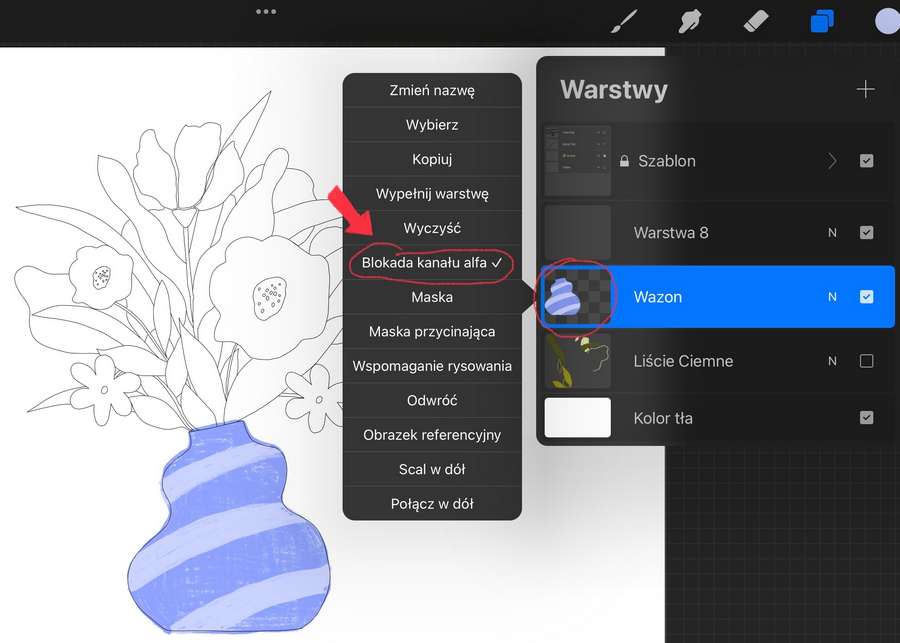Viewport: 900px width, 643px height.
Task: Select Scal w dół option
Action: [432, 469]
